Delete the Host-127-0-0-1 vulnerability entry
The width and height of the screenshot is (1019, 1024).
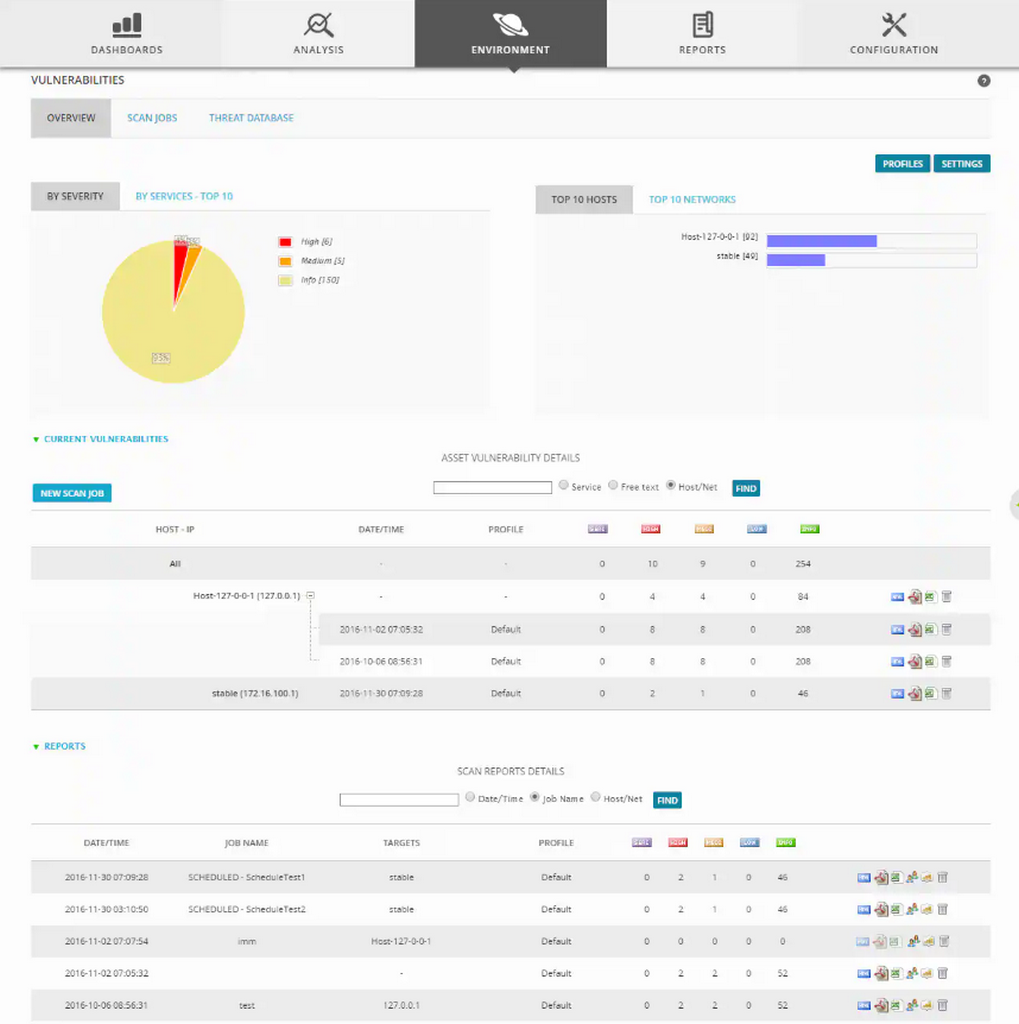pyautogui.click(x=946, y=597)
